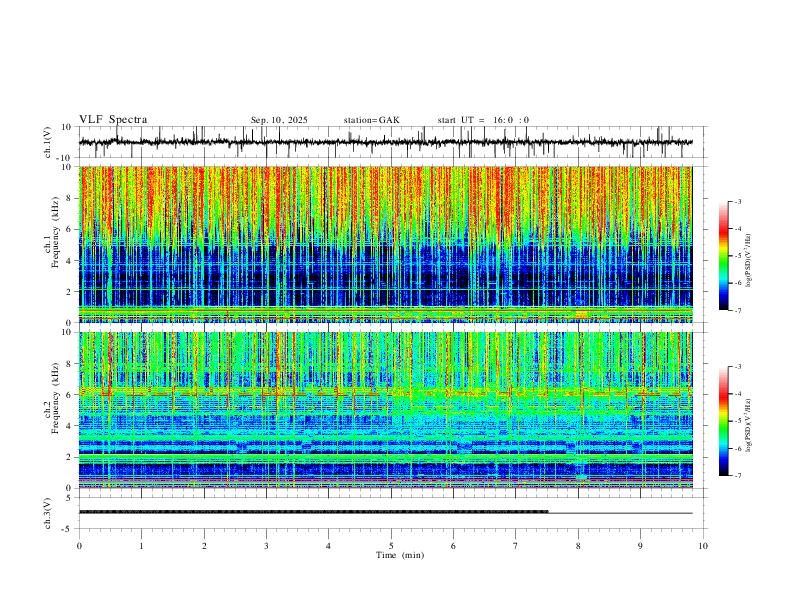This screenshot has width=792, height=612.
Task: Click the 'VLF Spectra' title text
Action: pos(113,120)
